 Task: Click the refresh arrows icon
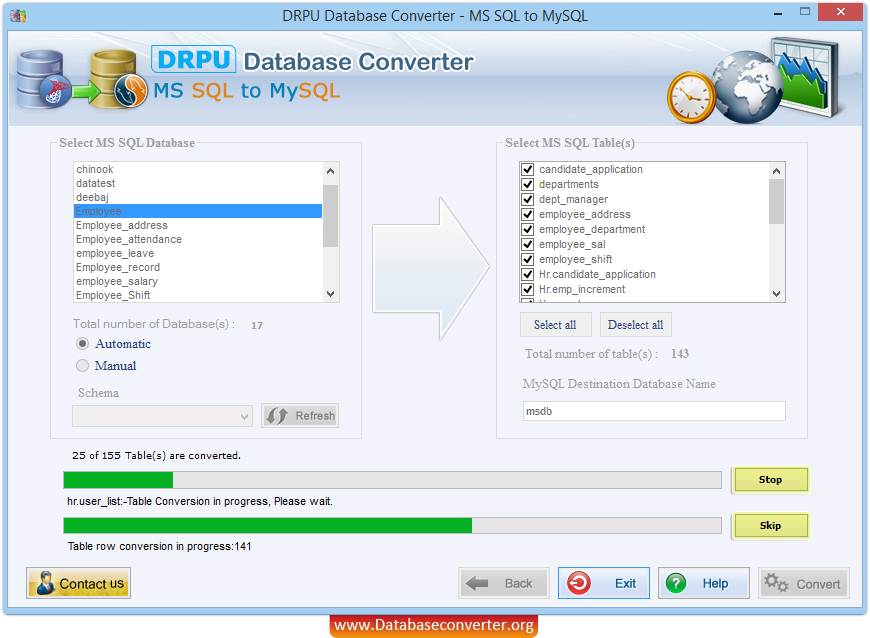[x=277, y=416]
